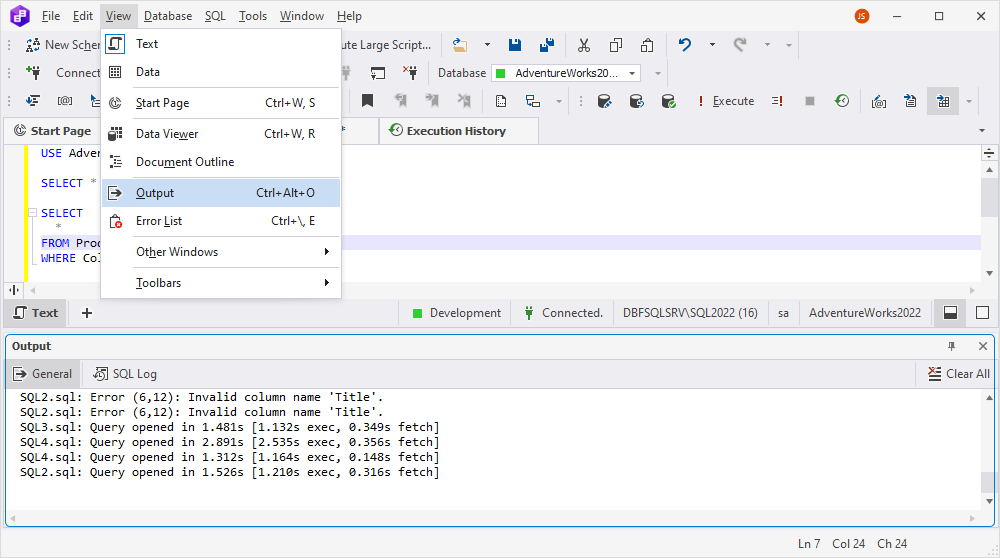This screenshot has height=558, width=1000.
Task: Click the Text view tab at editor bottom
Action: (36, 313)
